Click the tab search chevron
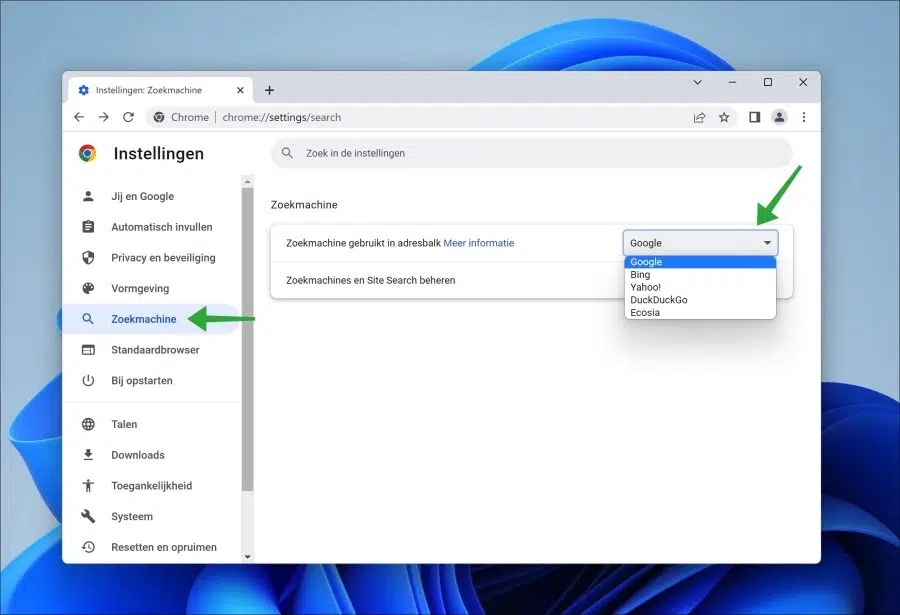900x615 pixels. [x=697, y=82]
